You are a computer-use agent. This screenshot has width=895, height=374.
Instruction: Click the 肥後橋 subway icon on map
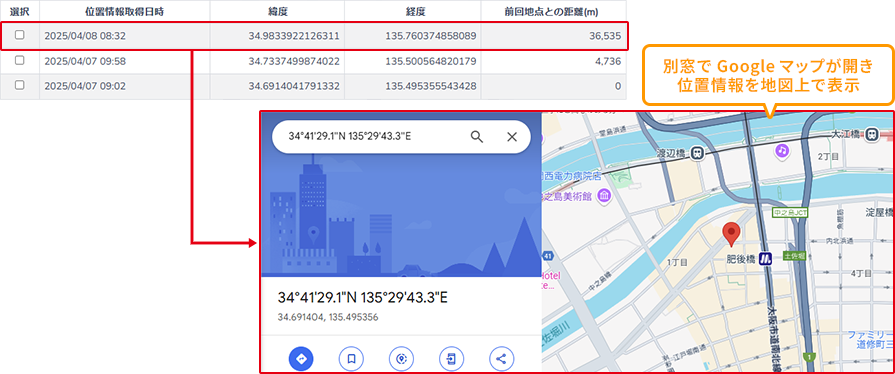[765, 259]
